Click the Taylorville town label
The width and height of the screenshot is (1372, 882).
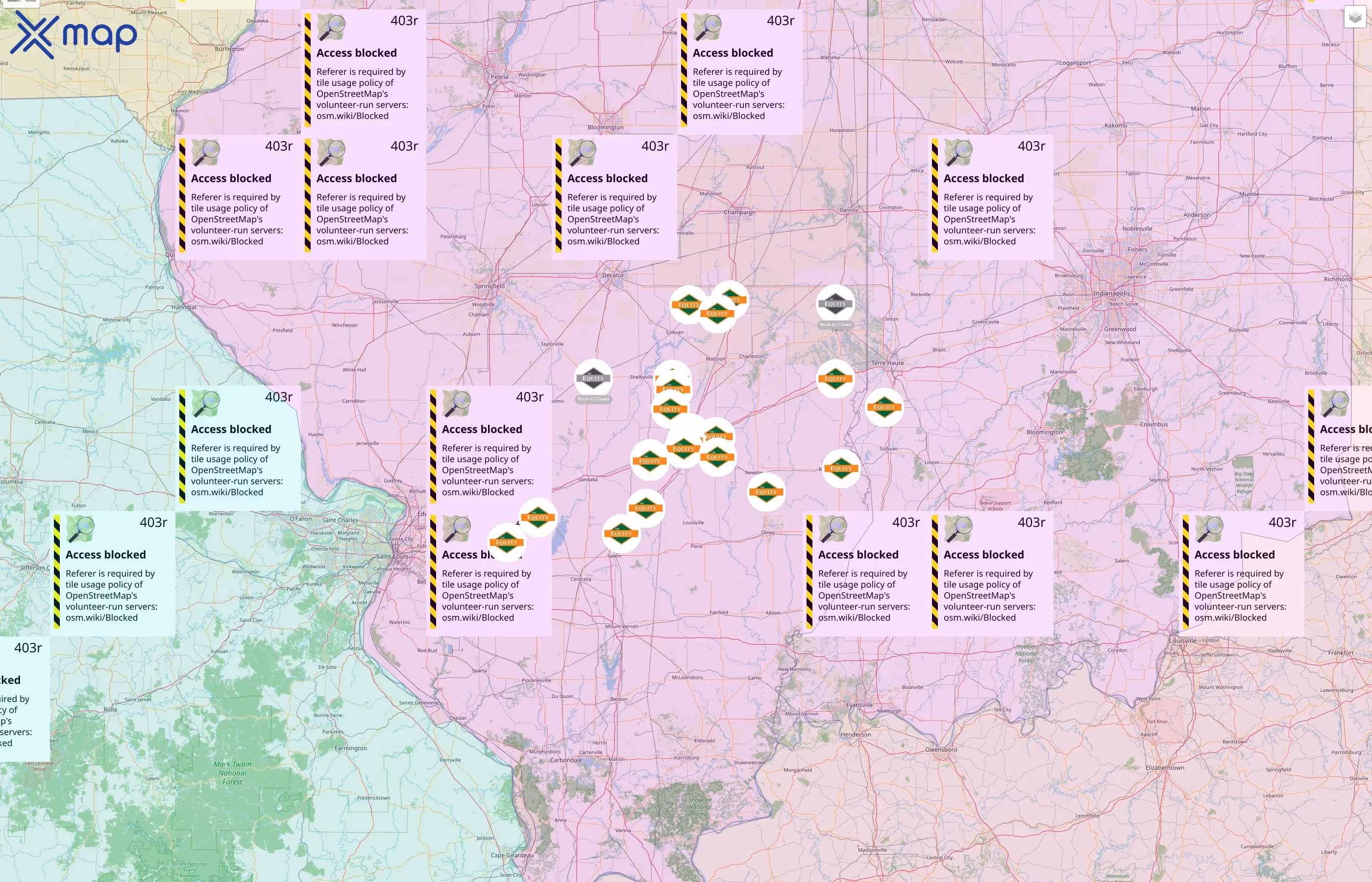click(552, 344)
